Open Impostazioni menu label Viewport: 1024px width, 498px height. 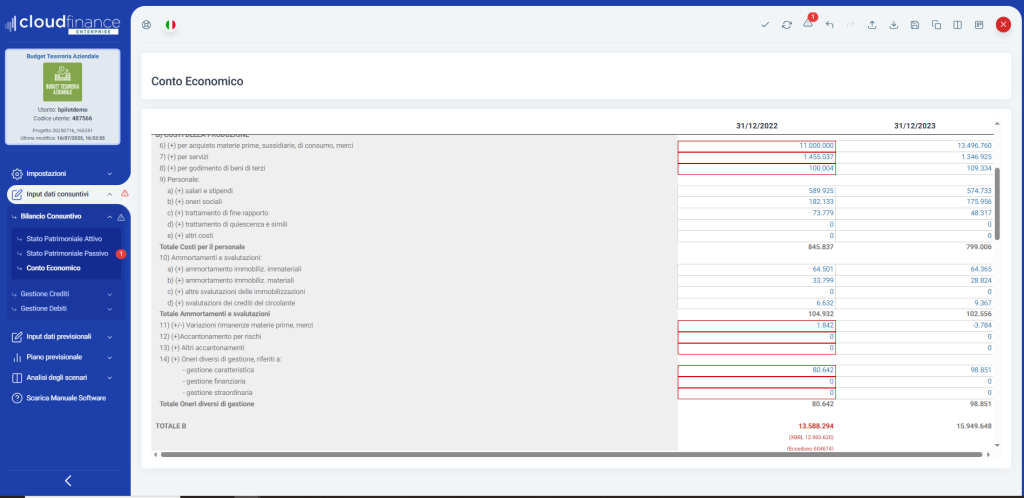click(46, 174)
